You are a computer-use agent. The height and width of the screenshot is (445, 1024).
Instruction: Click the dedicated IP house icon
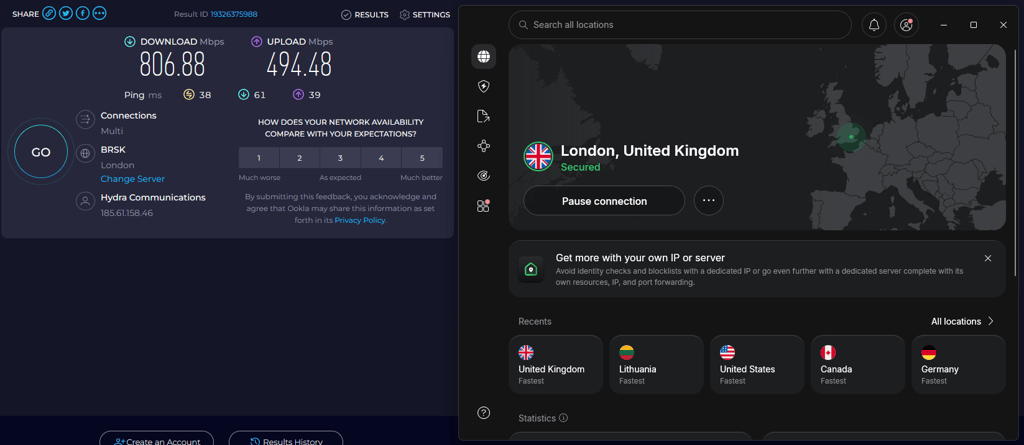(531, 269)
